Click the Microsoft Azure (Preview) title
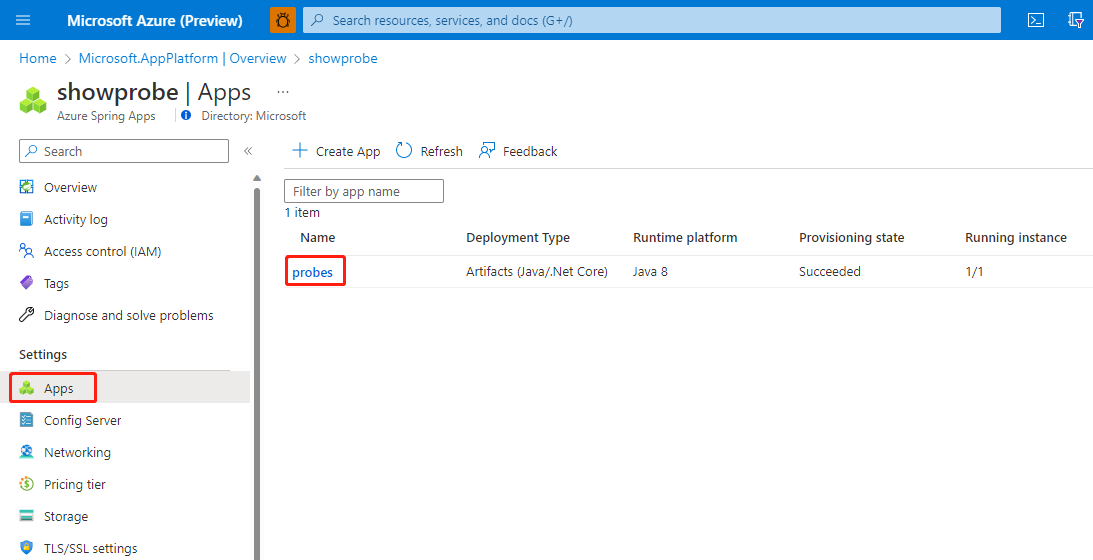 (x=155, y=20)
